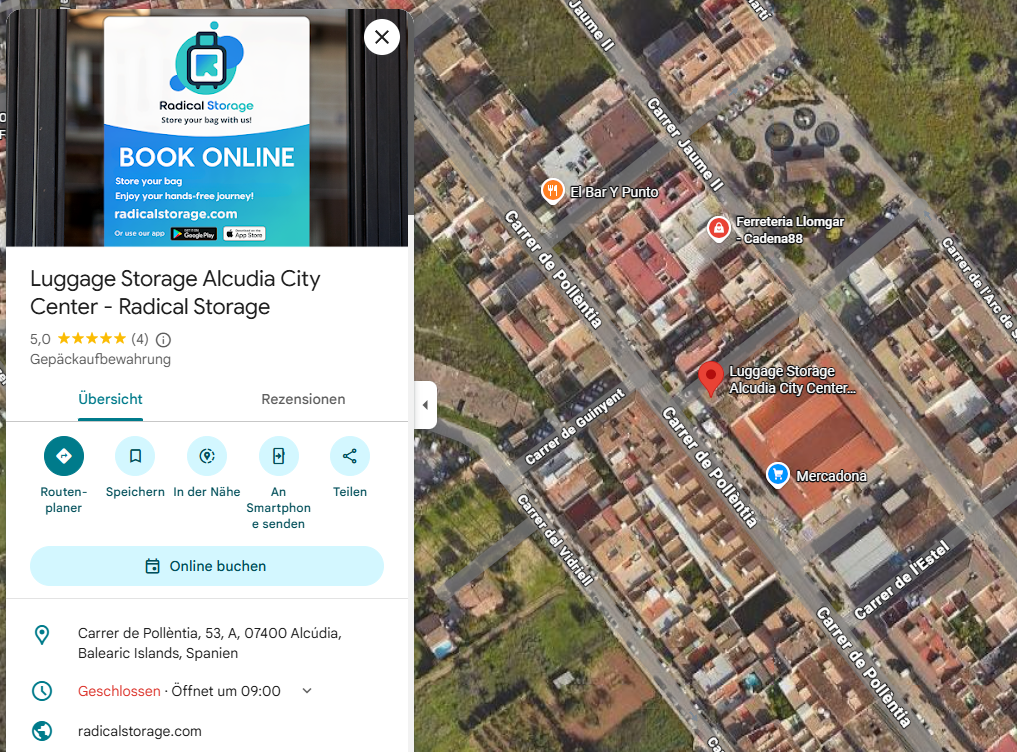Screen dimensions: 1017x752
Task: Expand opening hours chevron
Action: 307,691
